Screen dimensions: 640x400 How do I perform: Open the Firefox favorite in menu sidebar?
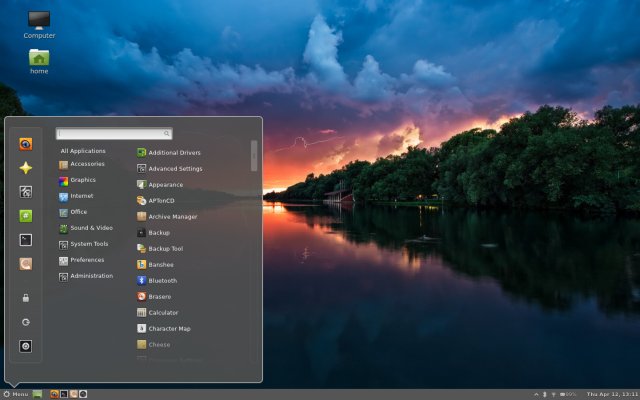point(26,143)
